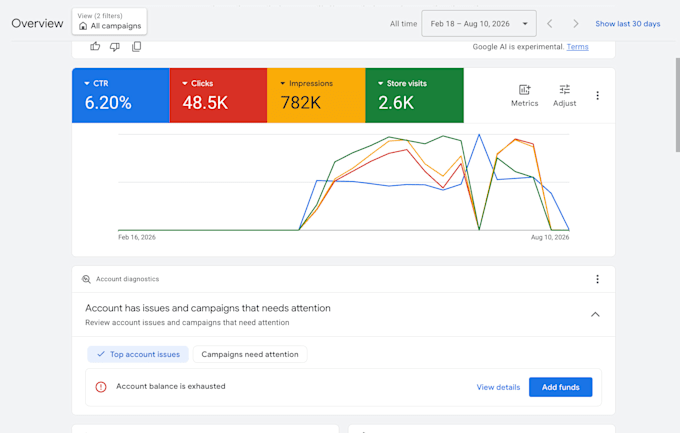Open the Impressions metric dropdown
680x433 pixels.
306,83
